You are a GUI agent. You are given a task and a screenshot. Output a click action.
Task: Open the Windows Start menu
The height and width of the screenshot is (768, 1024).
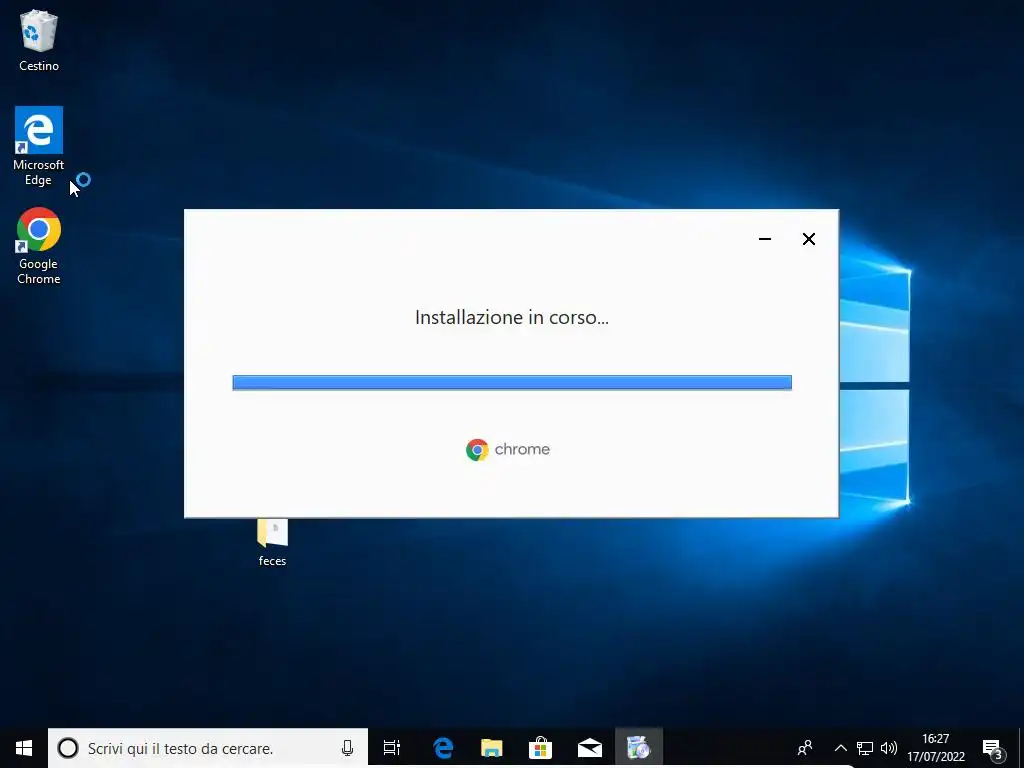tap(24, 748)
